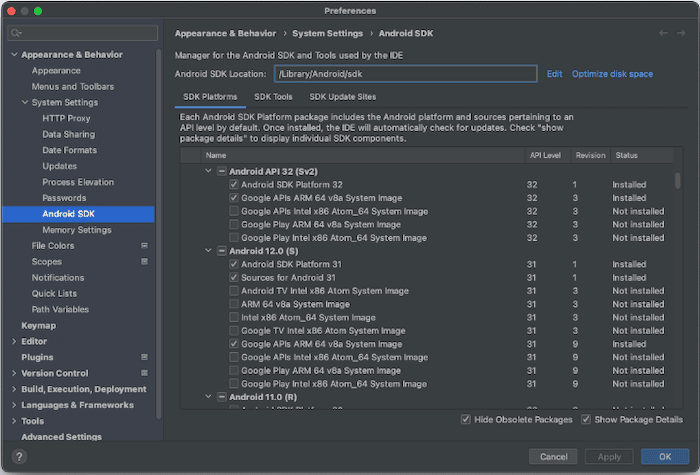Open Quick Lists settings
The image size is (700, 475).
54,293
